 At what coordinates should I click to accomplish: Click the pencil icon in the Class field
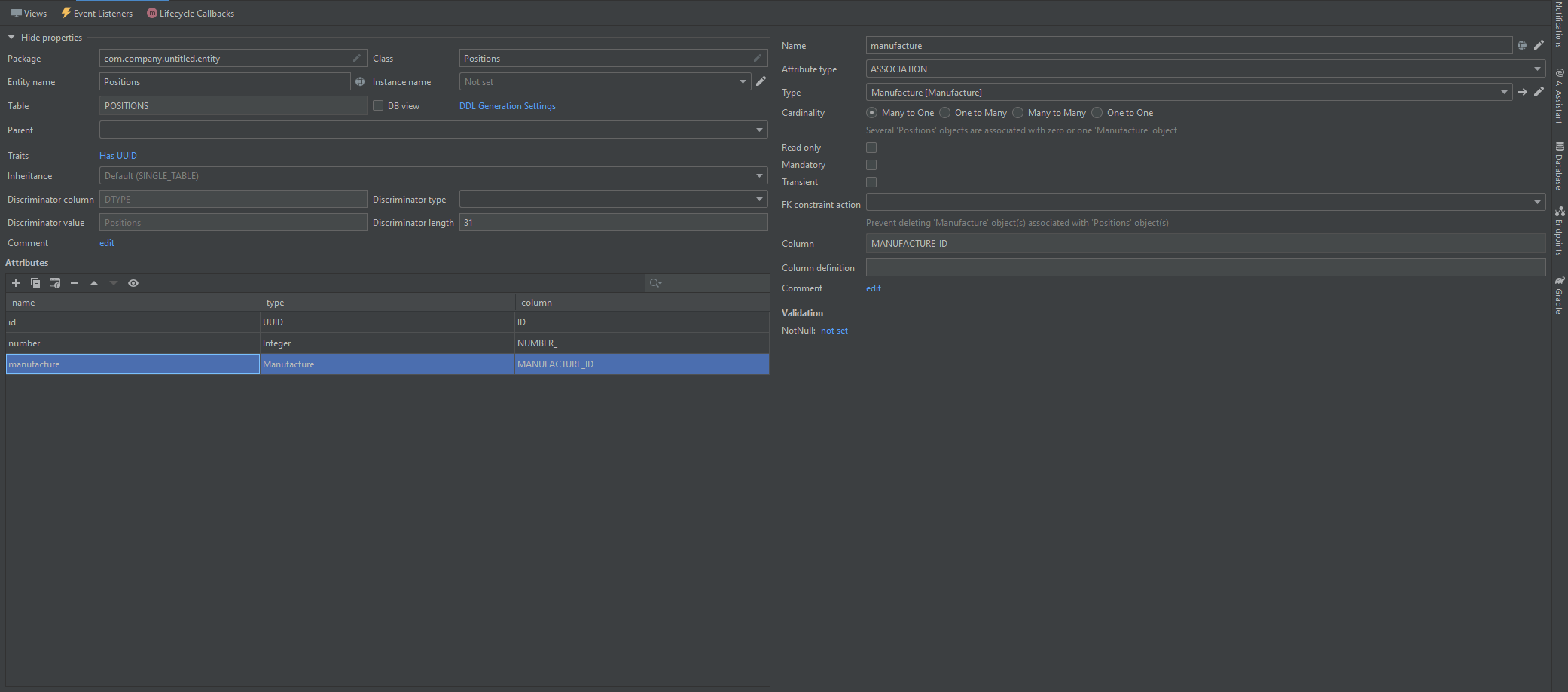(x=758, y=58)
